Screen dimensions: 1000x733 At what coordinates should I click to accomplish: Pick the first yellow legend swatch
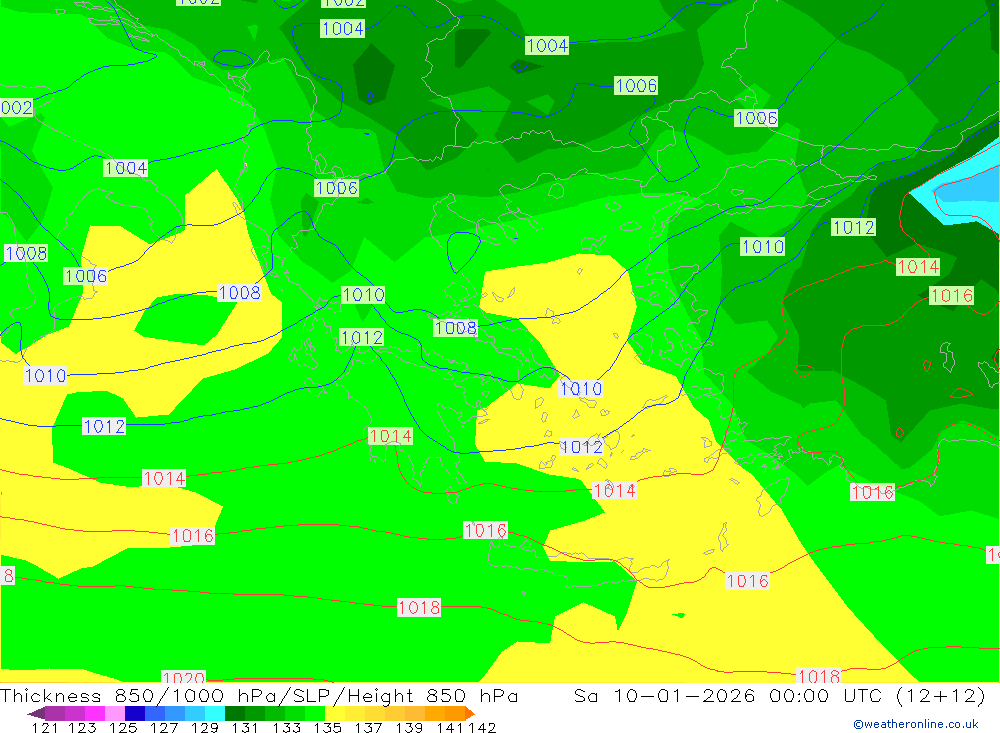pyautogui.click(x=335, y=713)
